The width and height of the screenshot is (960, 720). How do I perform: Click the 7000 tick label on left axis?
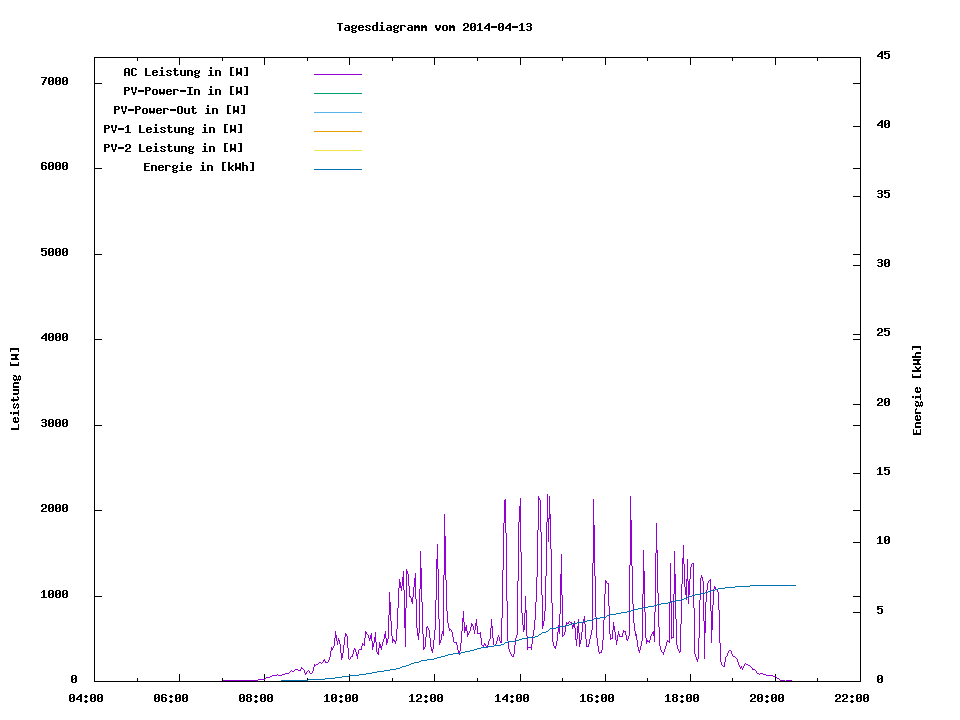(x=54, y=81)
